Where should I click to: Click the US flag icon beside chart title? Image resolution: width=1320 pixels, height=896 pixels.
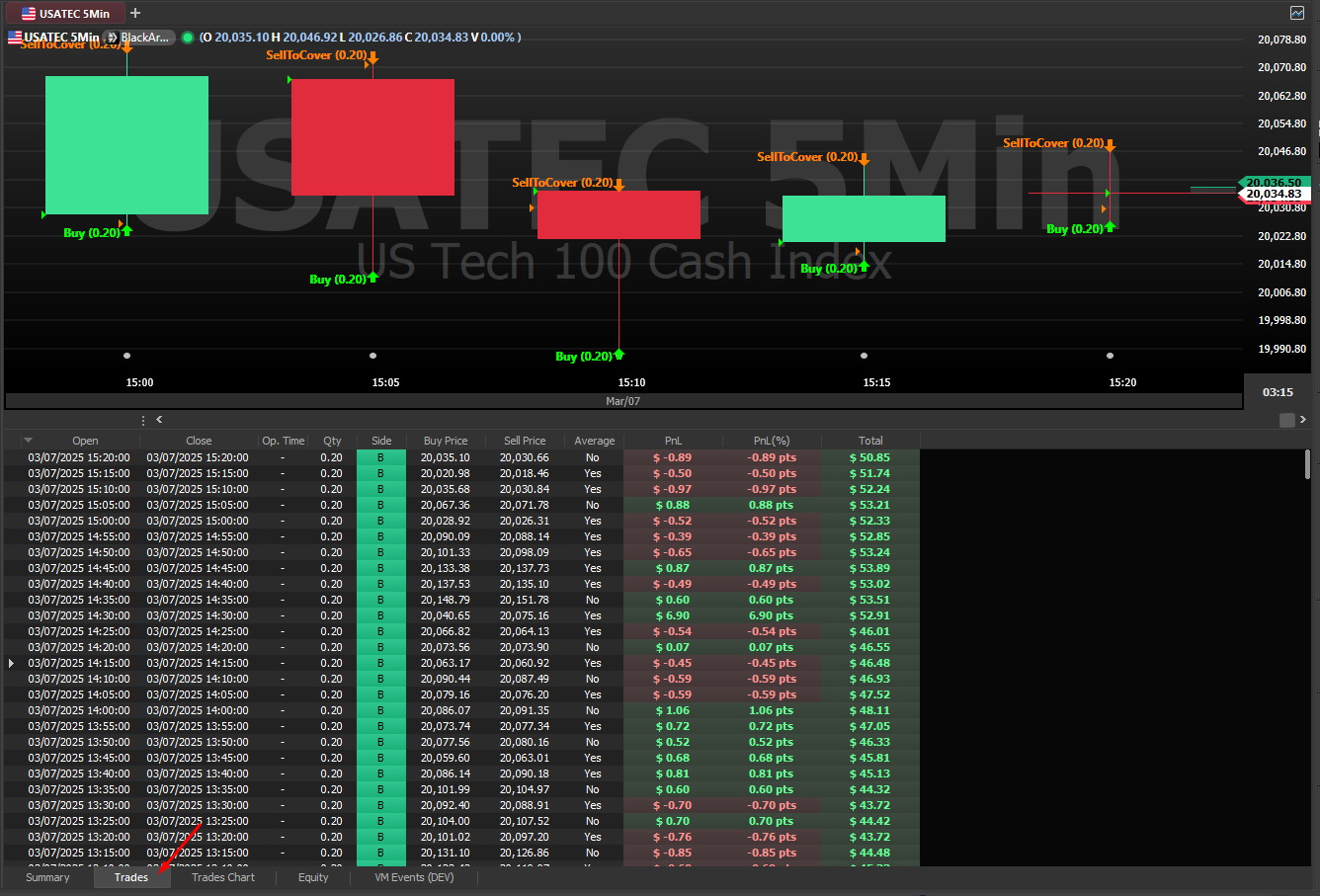click(15, 38)
